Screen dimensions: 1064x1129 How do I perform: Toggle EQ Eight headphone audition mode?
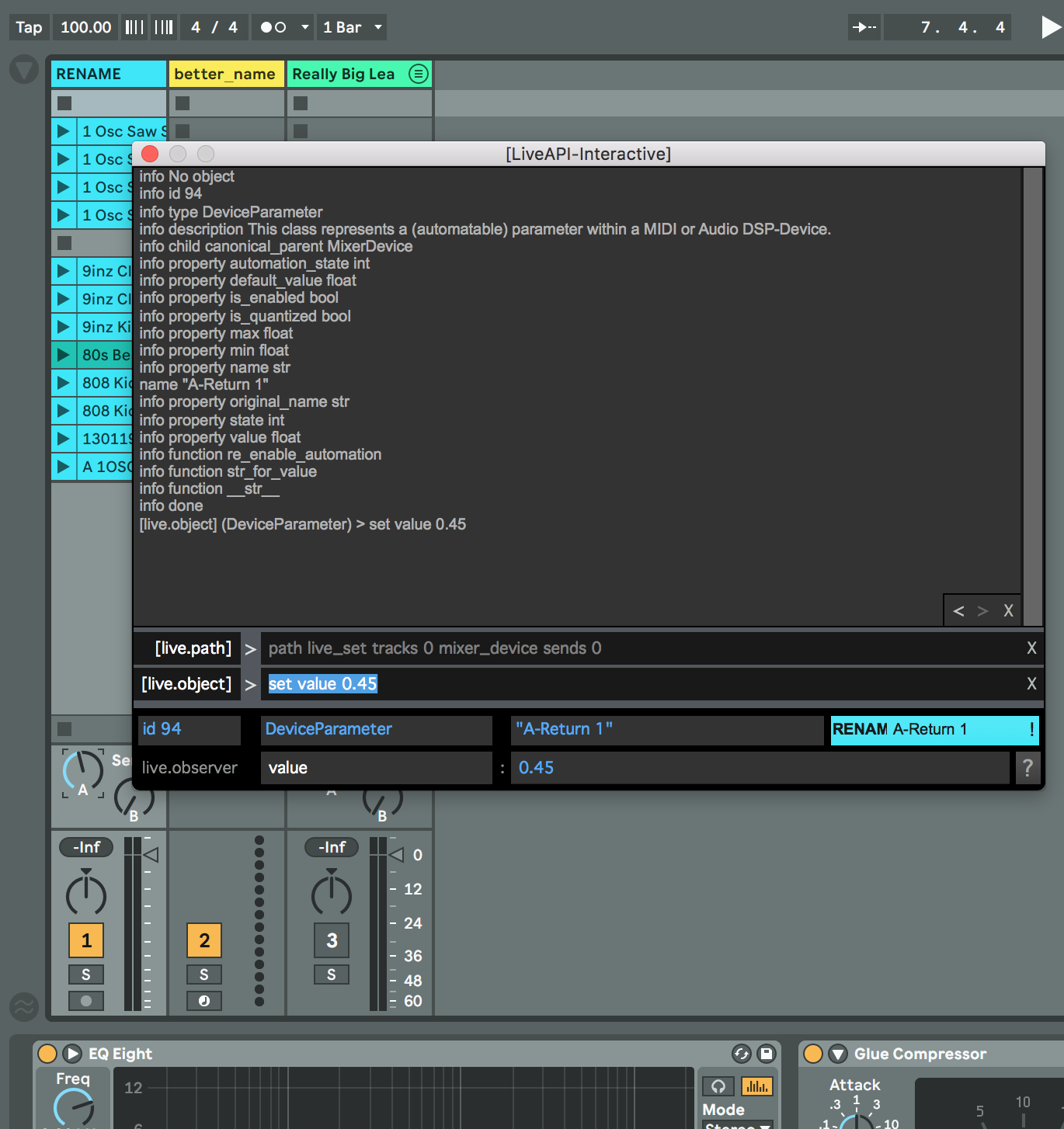[718, 1086]
